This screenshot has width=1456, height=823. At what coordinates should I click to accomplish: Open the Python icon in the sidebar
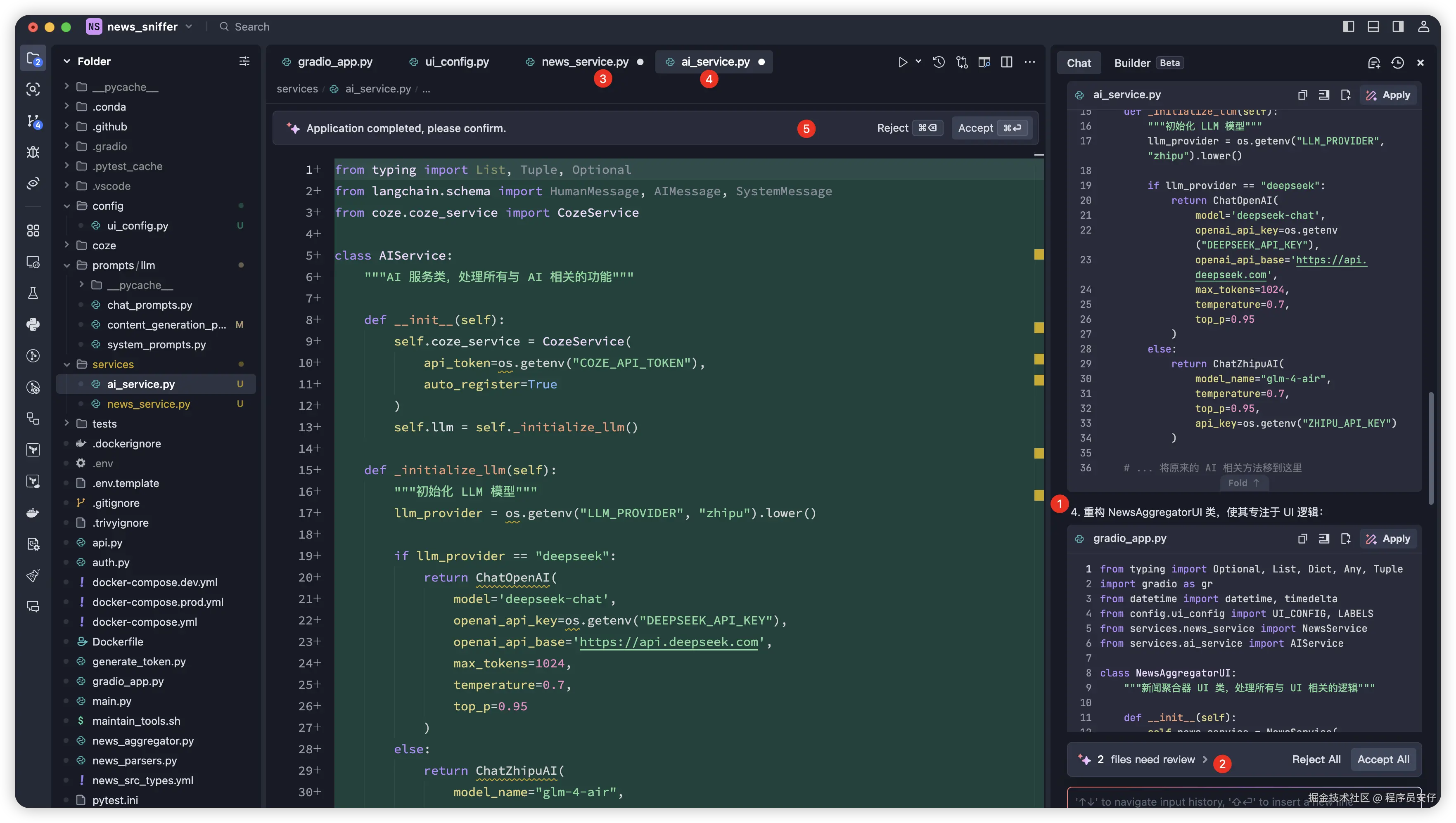[x=33, y=324]
